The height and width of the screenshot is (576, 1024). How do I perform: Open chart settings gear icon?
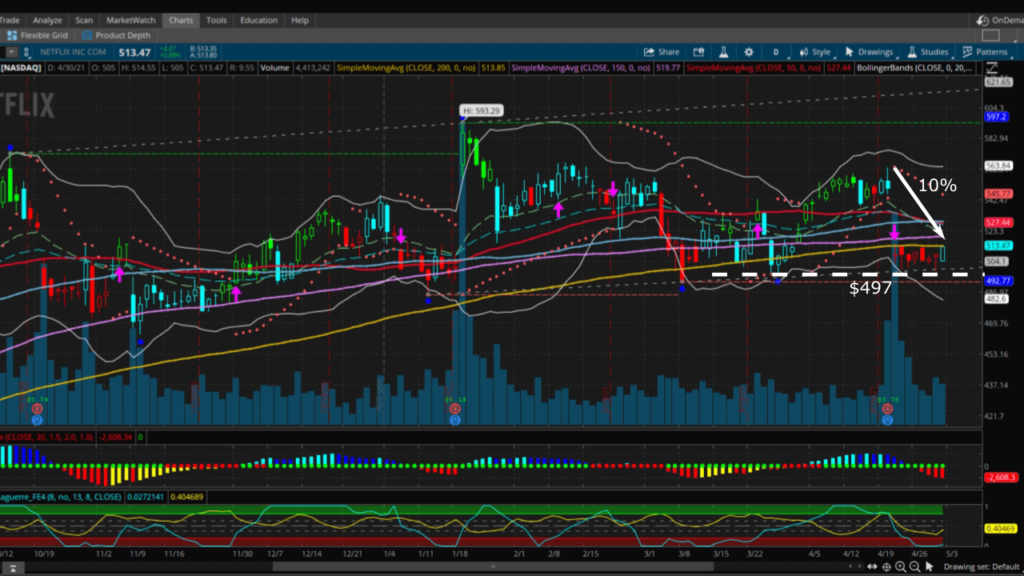pyautogui.click(x=748, y=52)
